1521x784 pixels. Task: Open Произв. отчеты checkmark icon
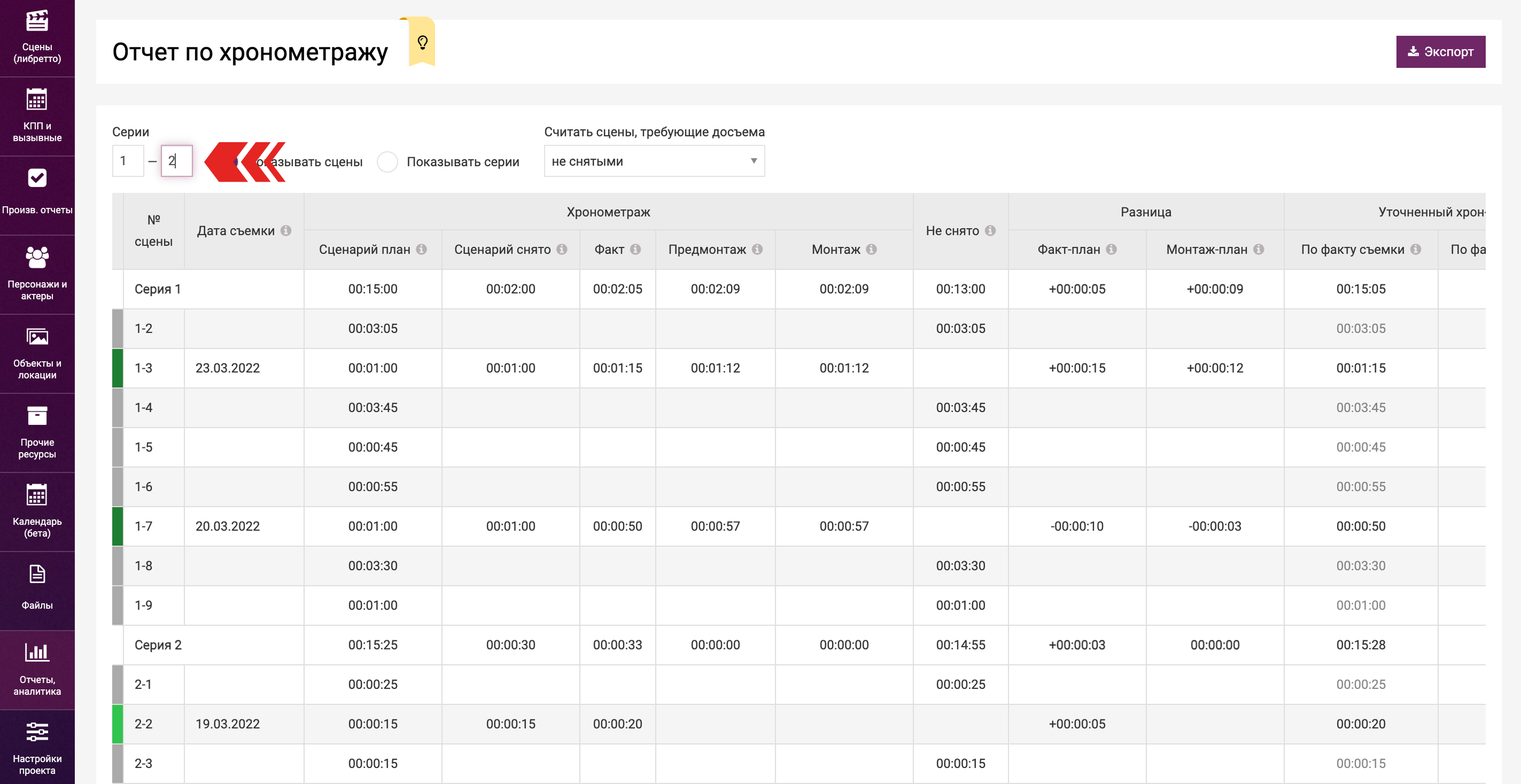36,178
